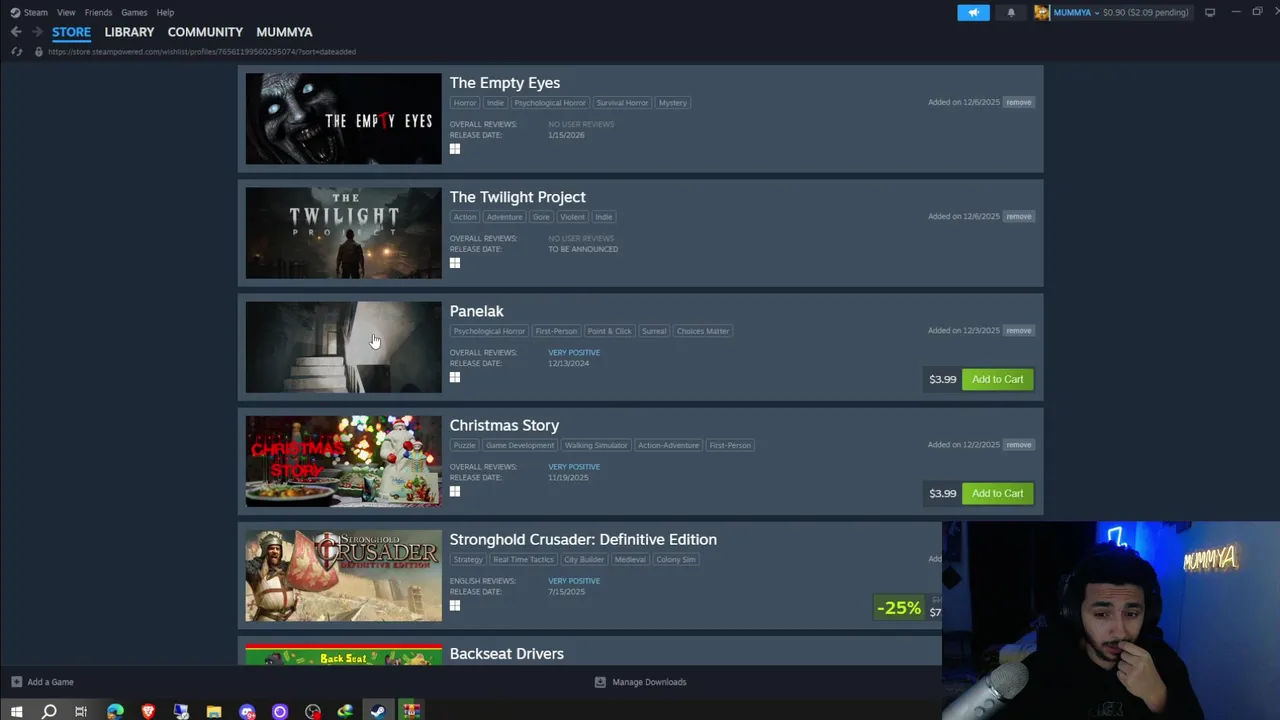1280x720 pixels.
Task: Remove Christmas Story from wishlist
Action: (1018, 444)
